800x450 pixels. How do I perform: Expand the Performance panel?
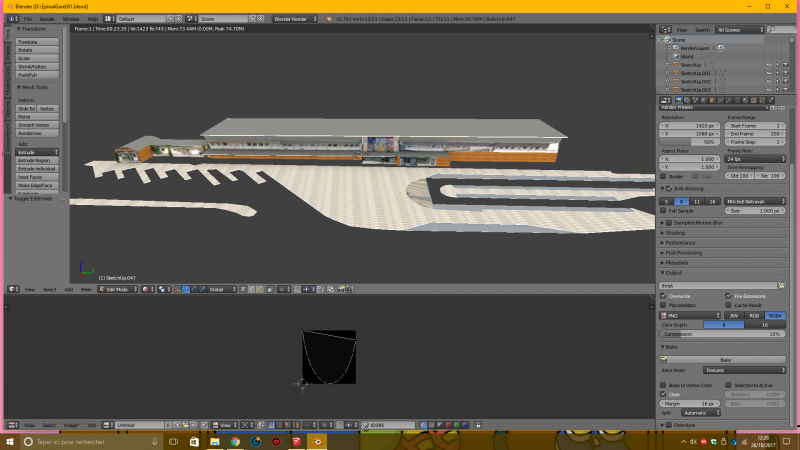682,242
